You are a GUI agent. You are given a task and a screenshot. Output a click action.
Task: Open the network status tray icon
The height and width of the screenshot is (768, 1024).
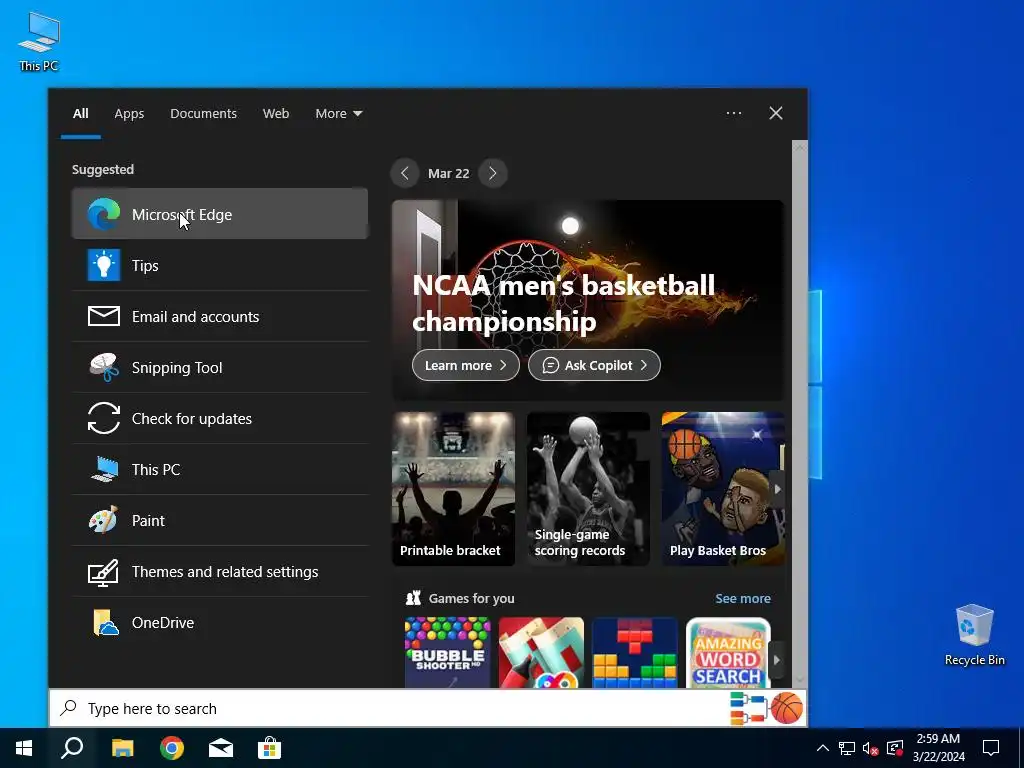coord(847,748)
